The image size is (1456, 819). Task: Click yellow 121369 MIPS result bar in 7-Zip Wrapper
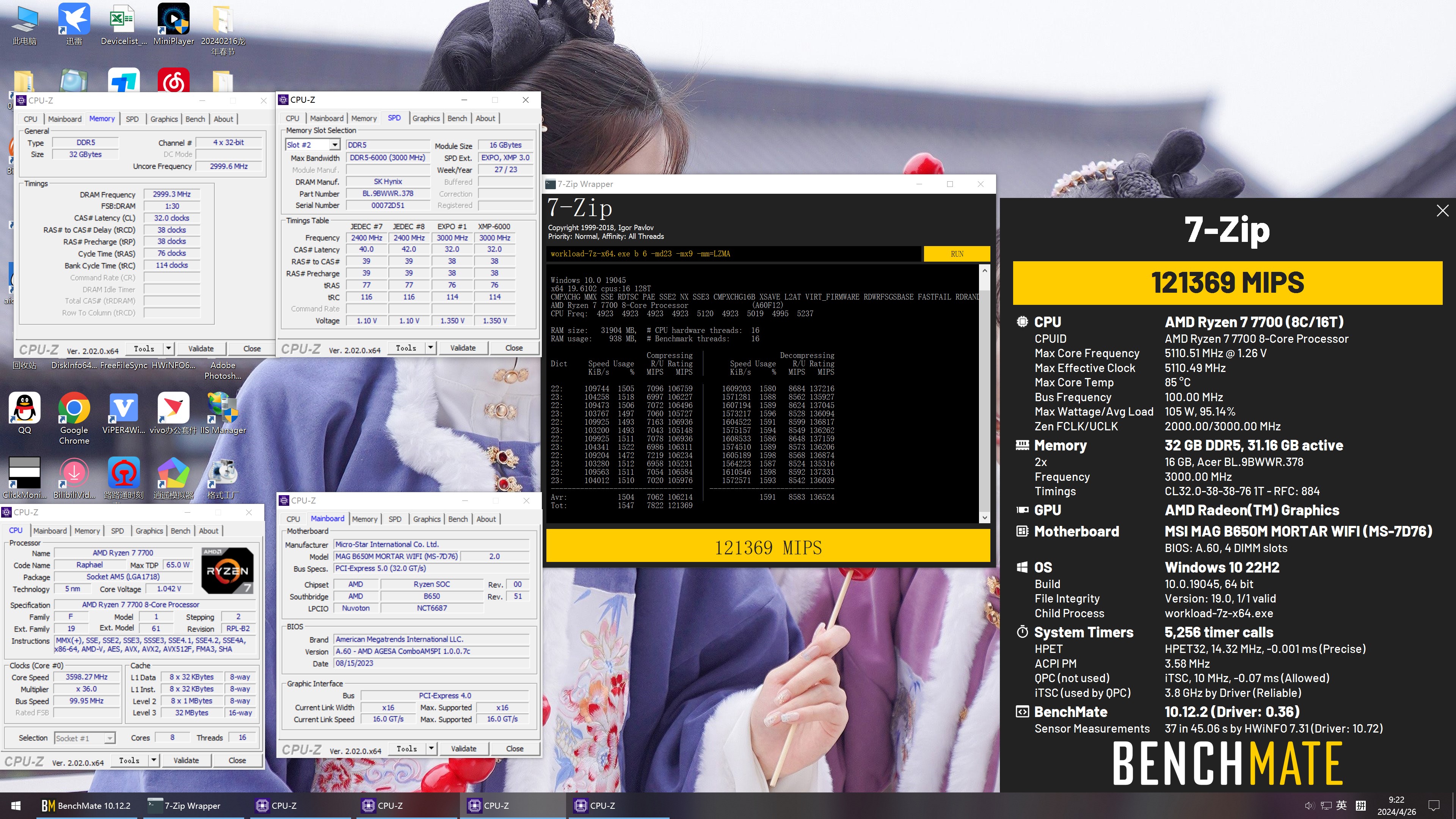pyautogui.click(x=768, y=546)
